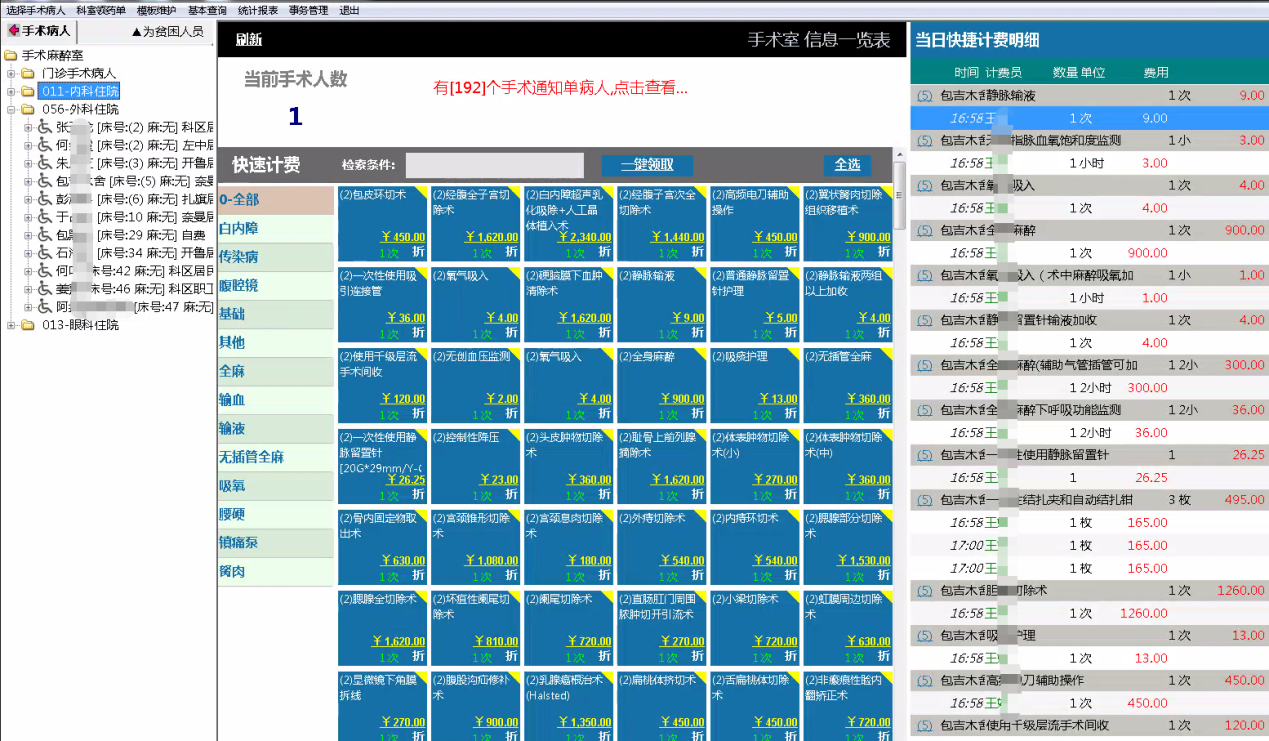Open the 统计报表 menu

coord(258,10)
